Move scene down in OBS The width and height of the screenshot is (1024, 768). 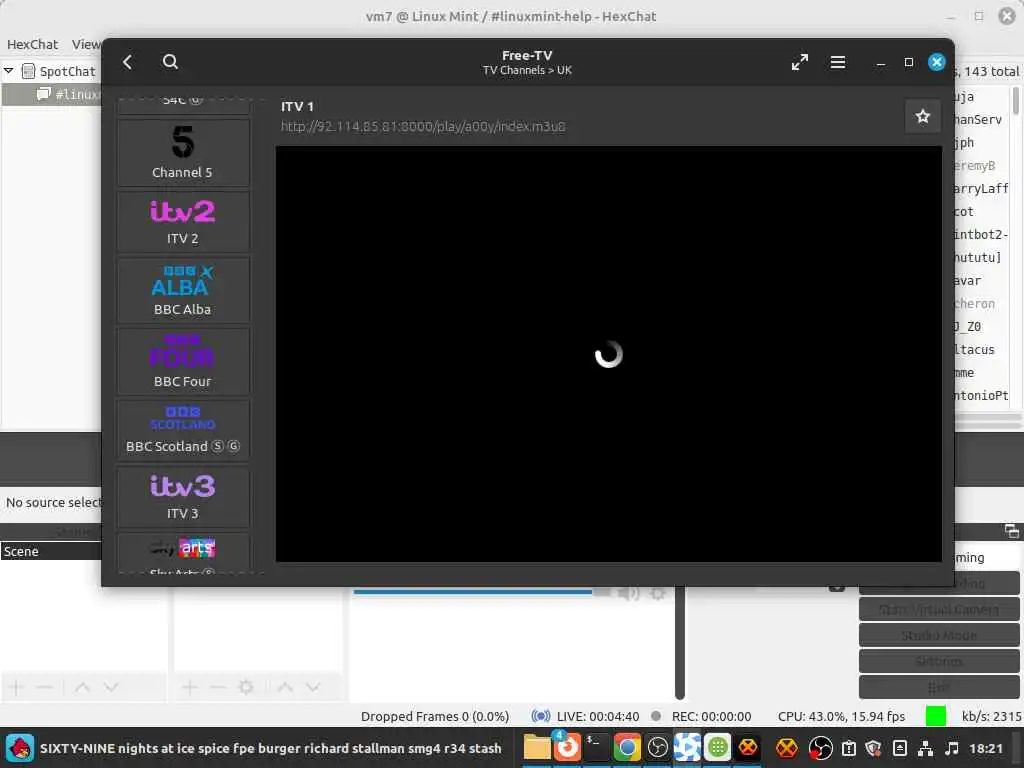111,687
